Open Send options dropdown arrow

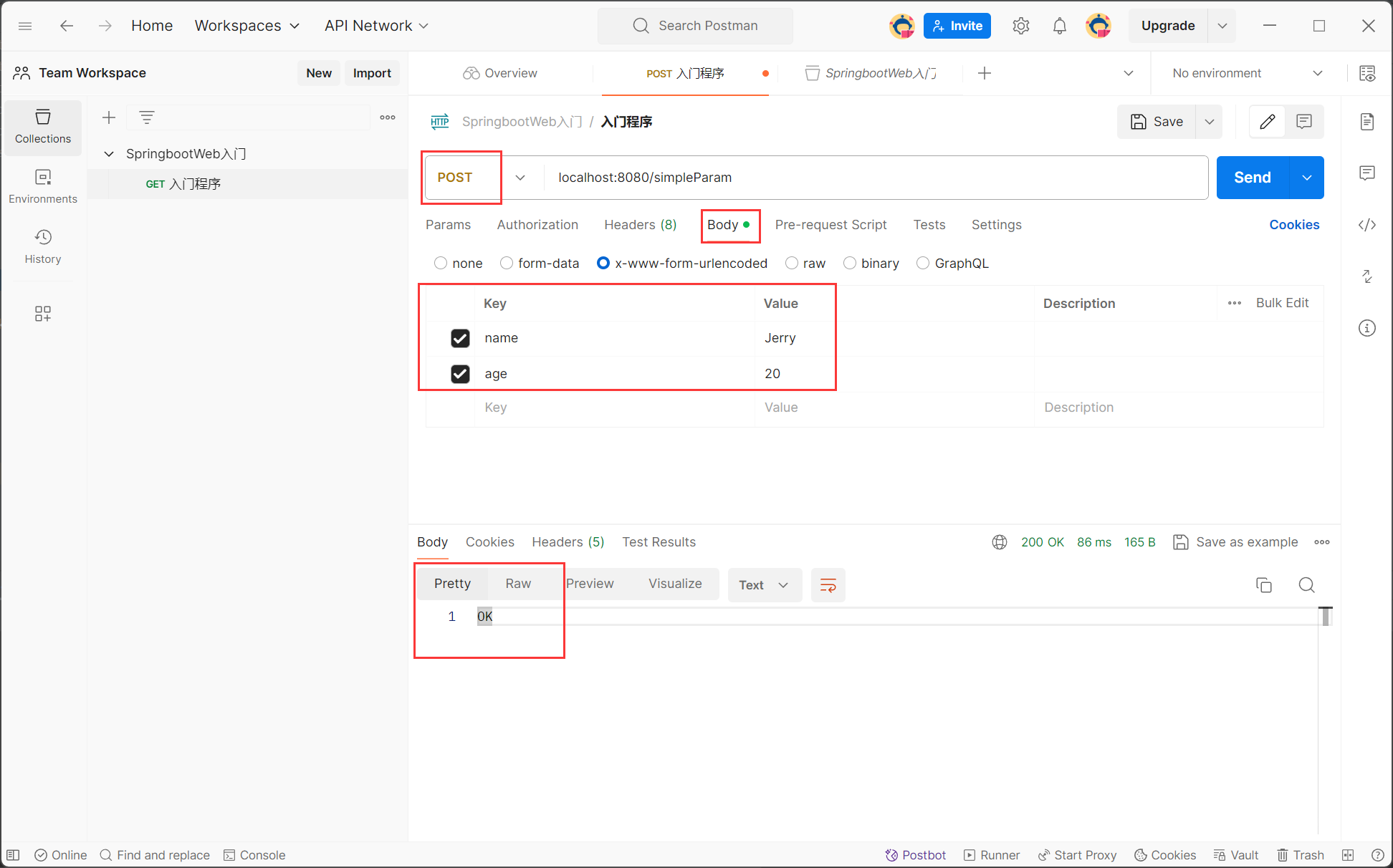(1307, 178)
